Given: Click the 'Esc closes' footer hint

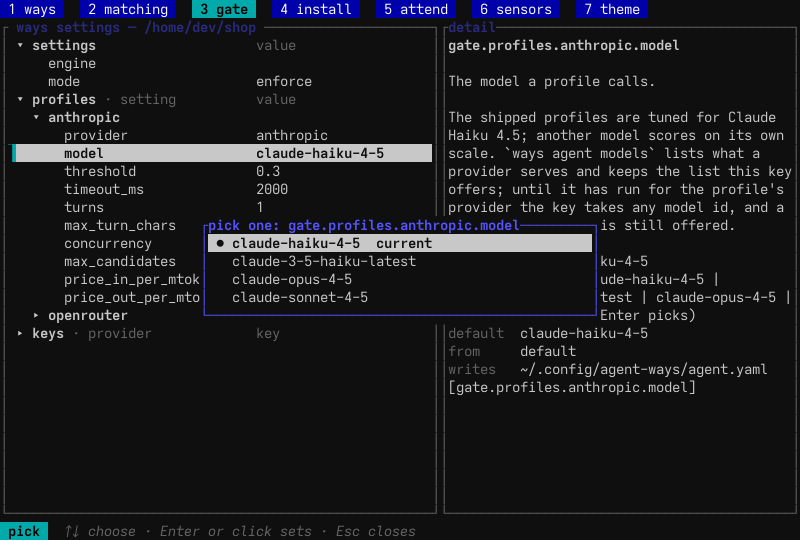Looking at the screenshot, I should point(376,531).
